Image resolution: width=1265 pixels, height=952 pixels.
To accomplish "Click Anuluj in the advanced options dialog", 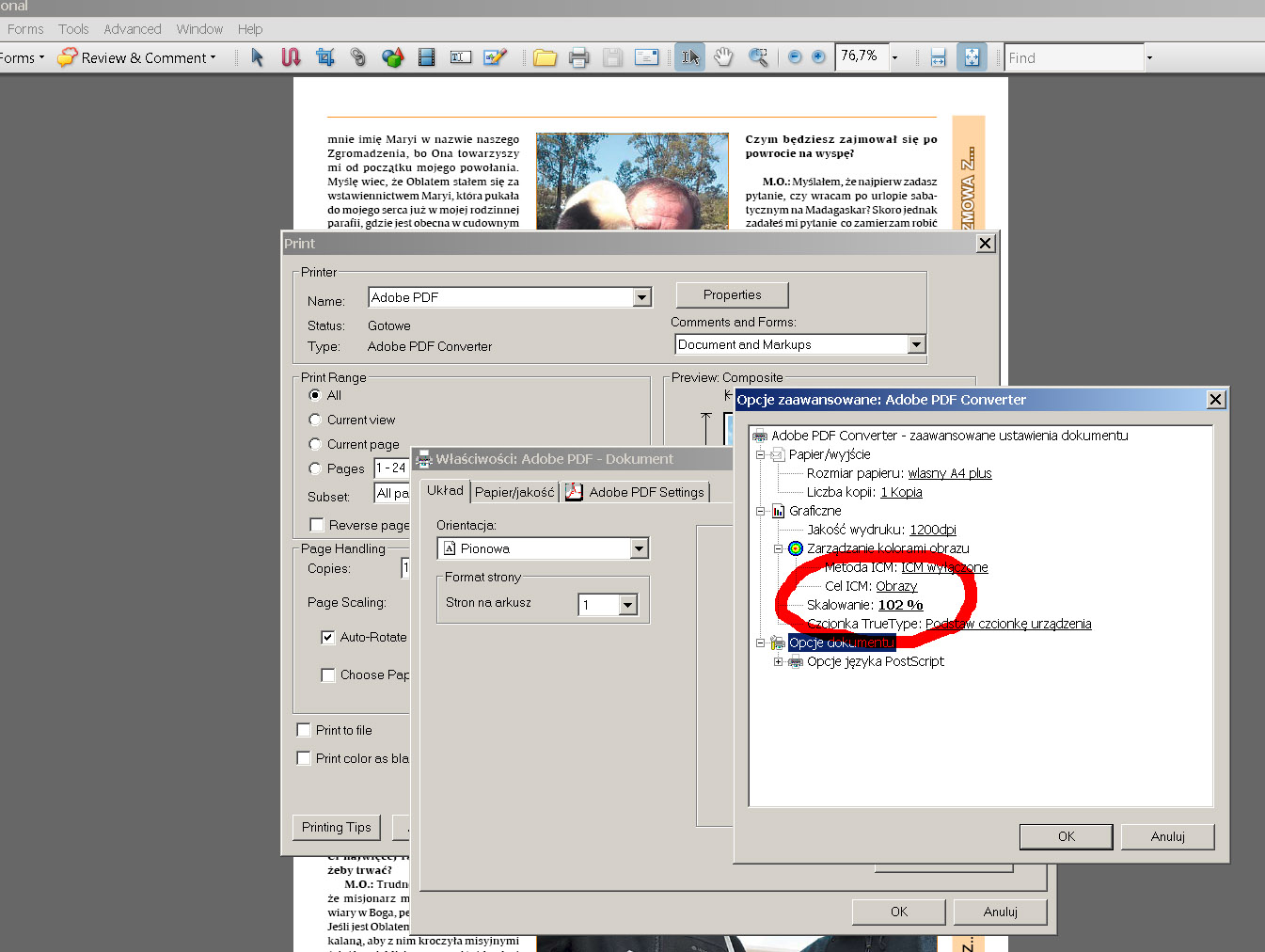I will (x=1167, y=836).
